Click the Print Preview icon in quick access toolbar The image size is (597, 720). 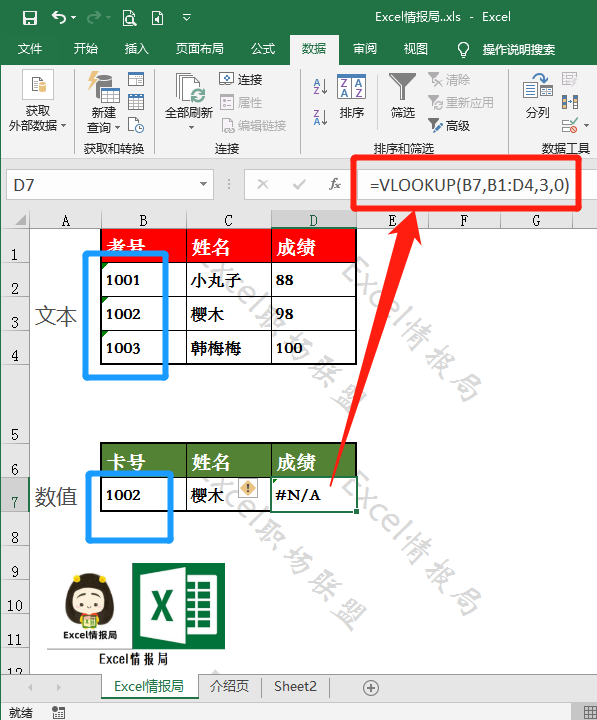click(x=130, y=18)
